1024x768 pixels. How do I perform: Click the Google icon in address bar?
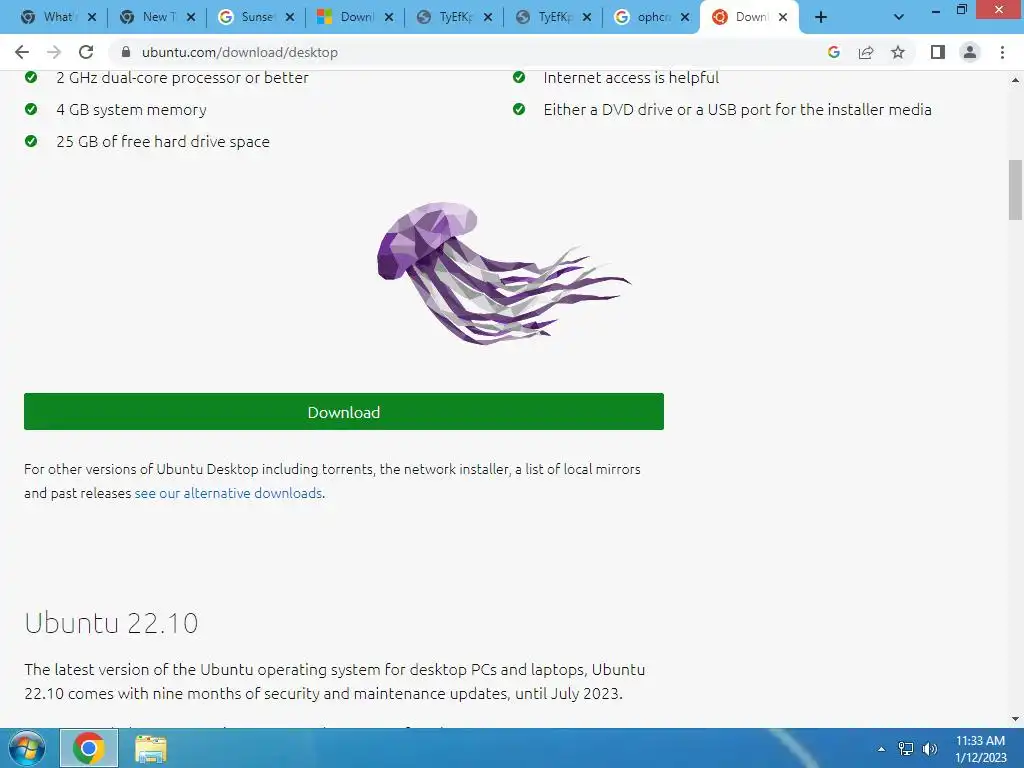(833, 52)
